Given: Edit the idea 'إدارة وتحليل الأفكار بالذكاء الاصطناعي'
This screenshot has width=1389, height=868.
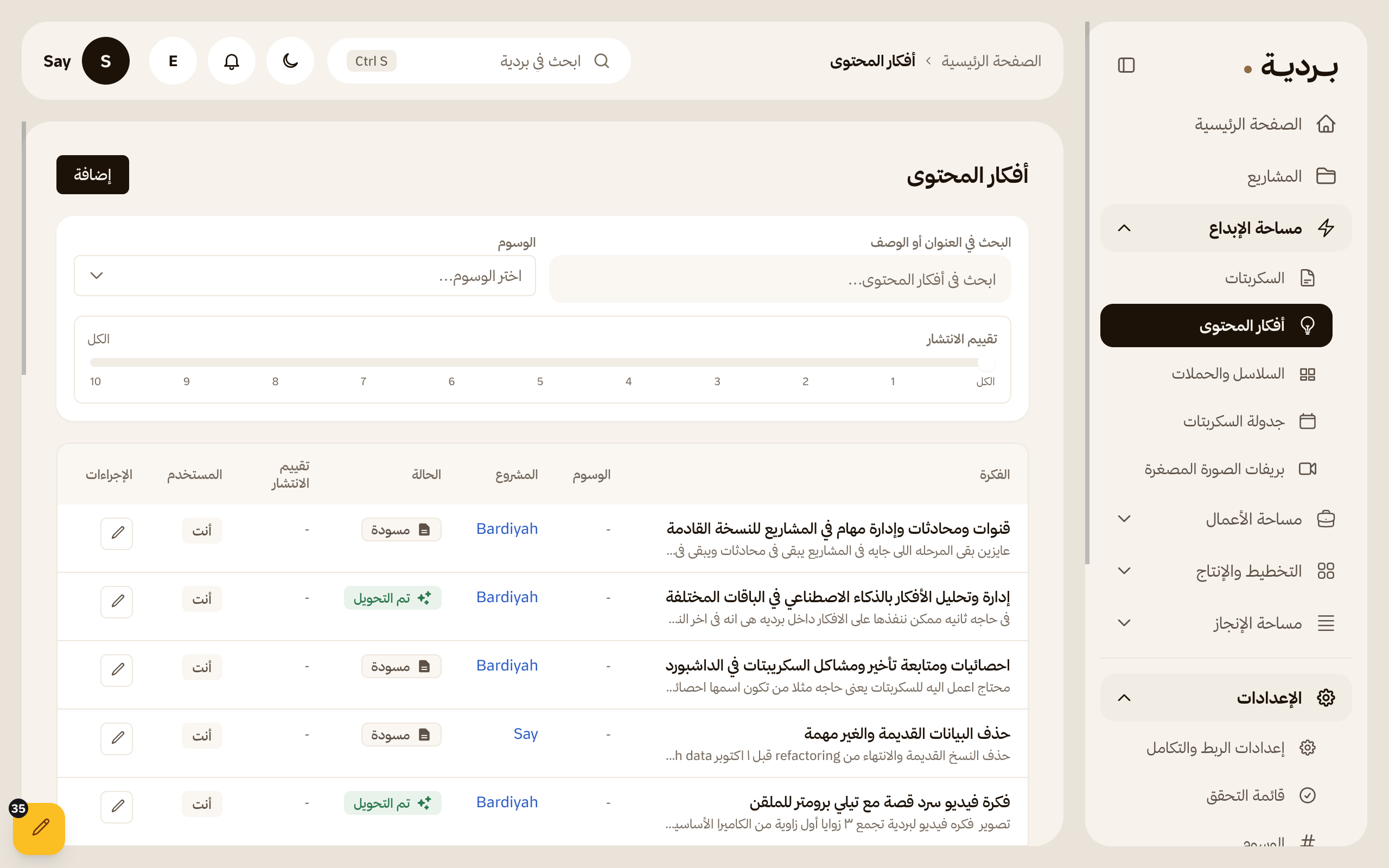Looking at the screenshot, I should pos(117,602).
